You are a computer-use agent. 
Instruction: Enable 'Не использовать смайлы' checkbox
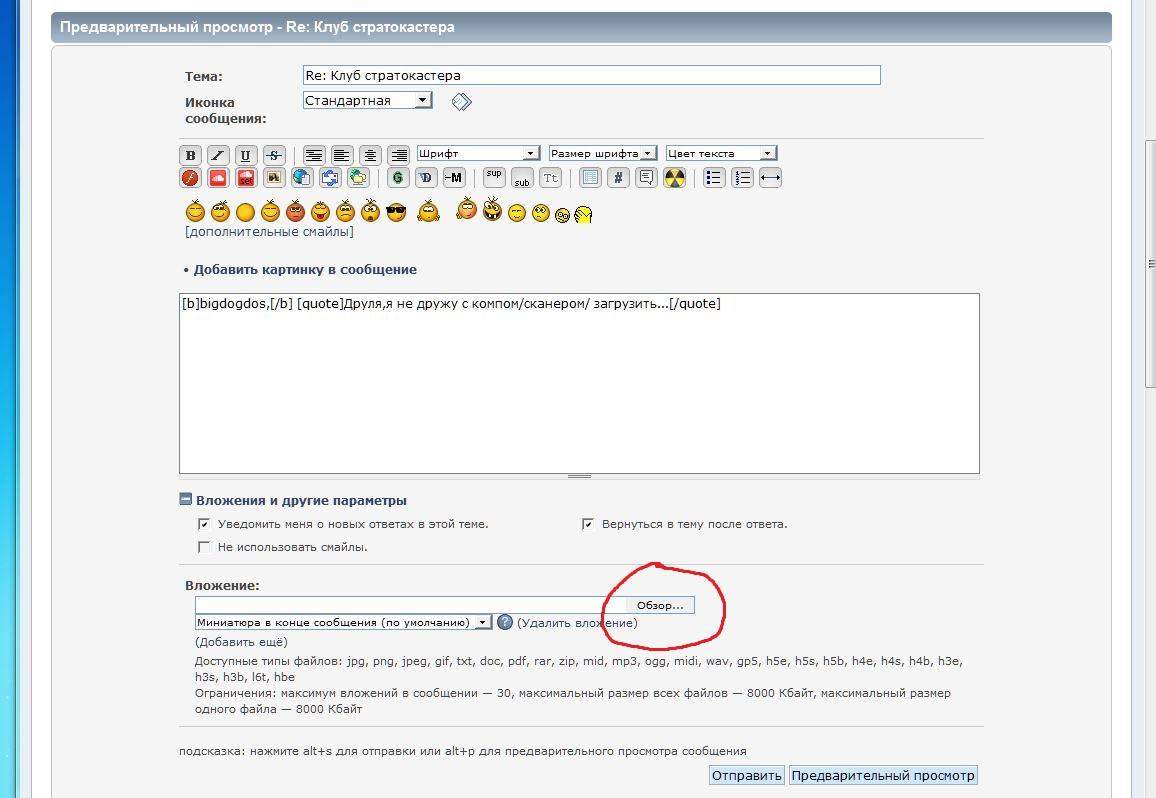tap(203, 547)
